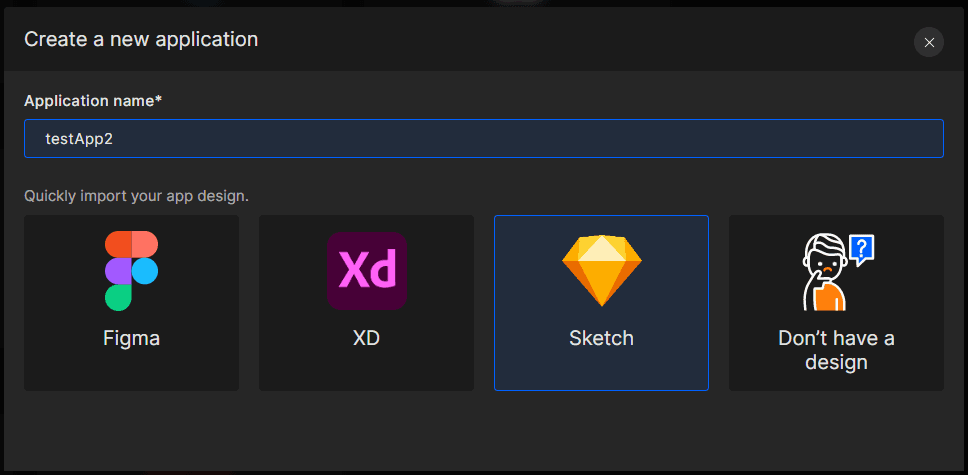Click the XD text label

click(367, 338)
